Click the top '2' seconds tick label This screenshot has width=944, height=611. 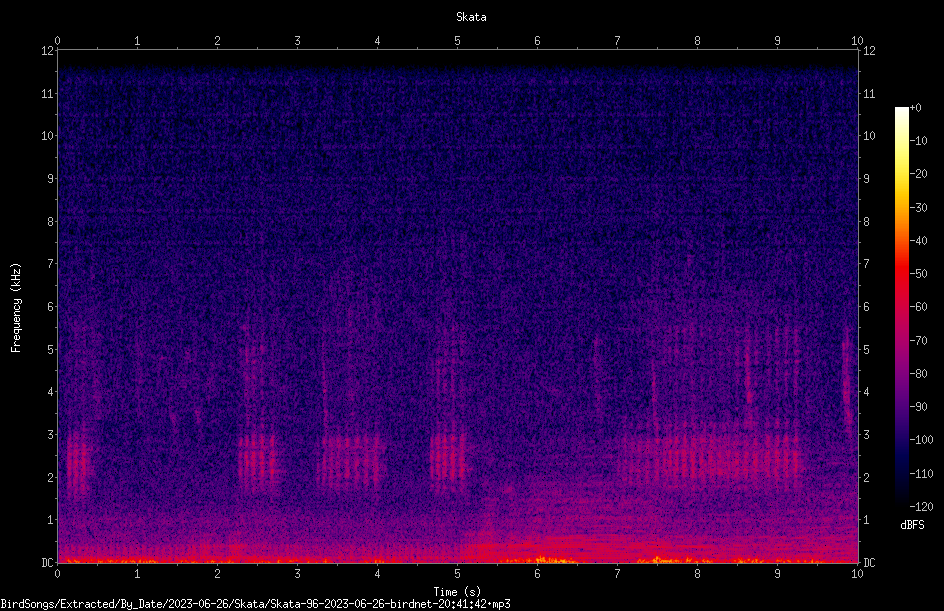point(217,41)
